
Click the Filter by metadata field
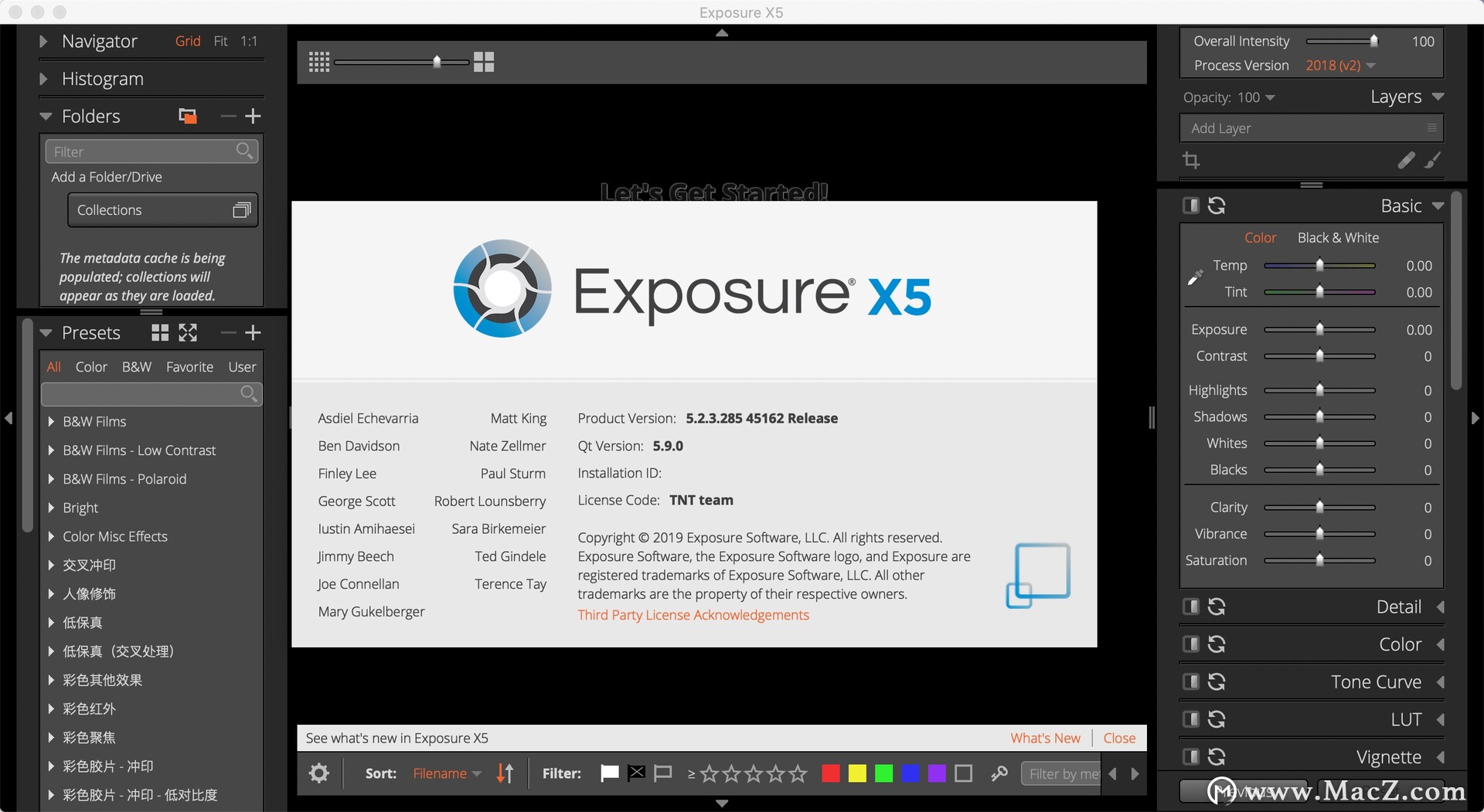pos(1060,773)
